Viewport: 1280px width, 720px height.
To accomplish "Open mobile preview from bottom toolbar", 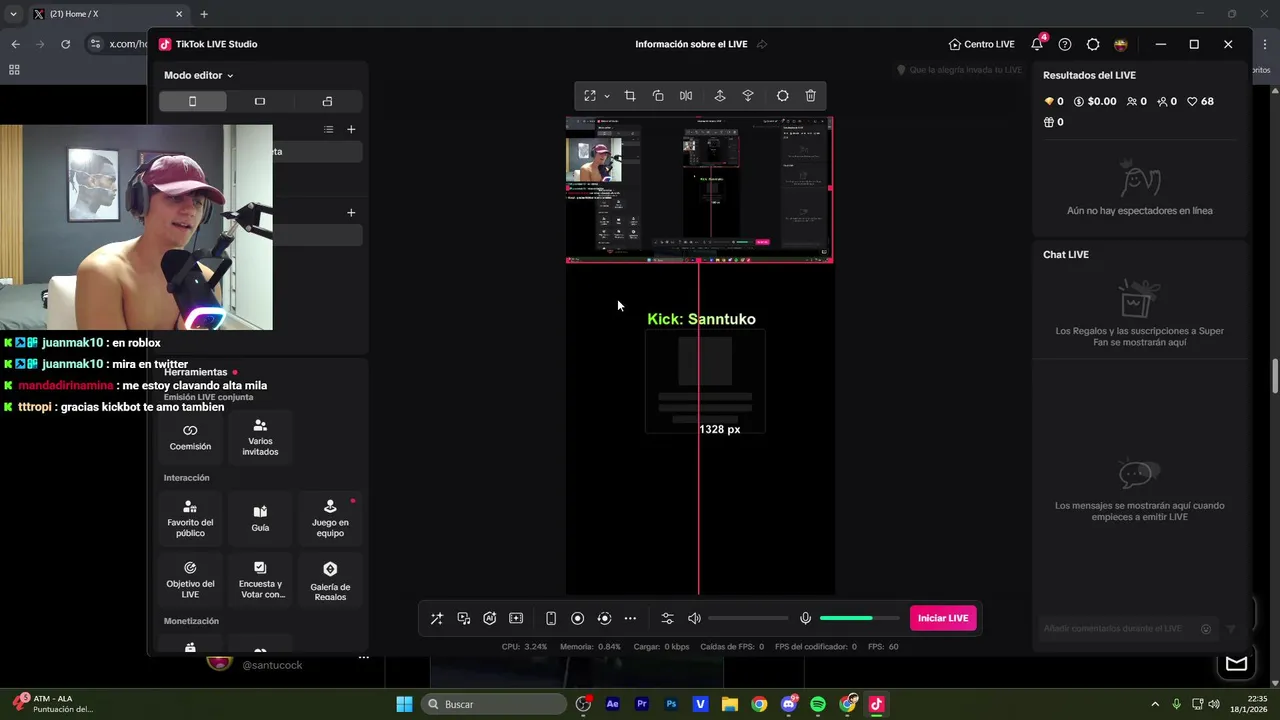I will [x=551, y=618].
